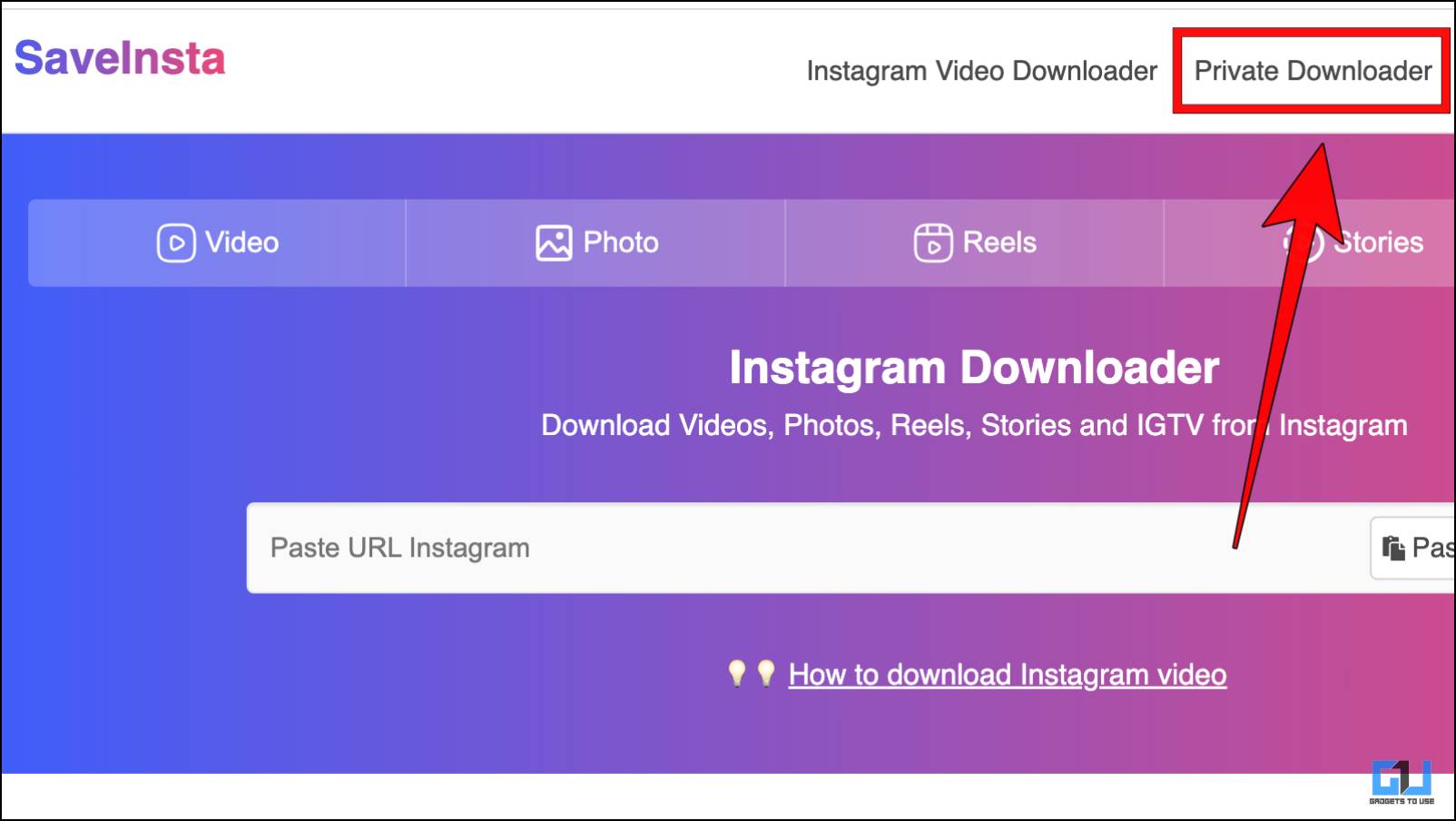Click the Download Videos, Photos, Reels subtitle
This screenshot has width=1456, height=821.
coord(974,425)
